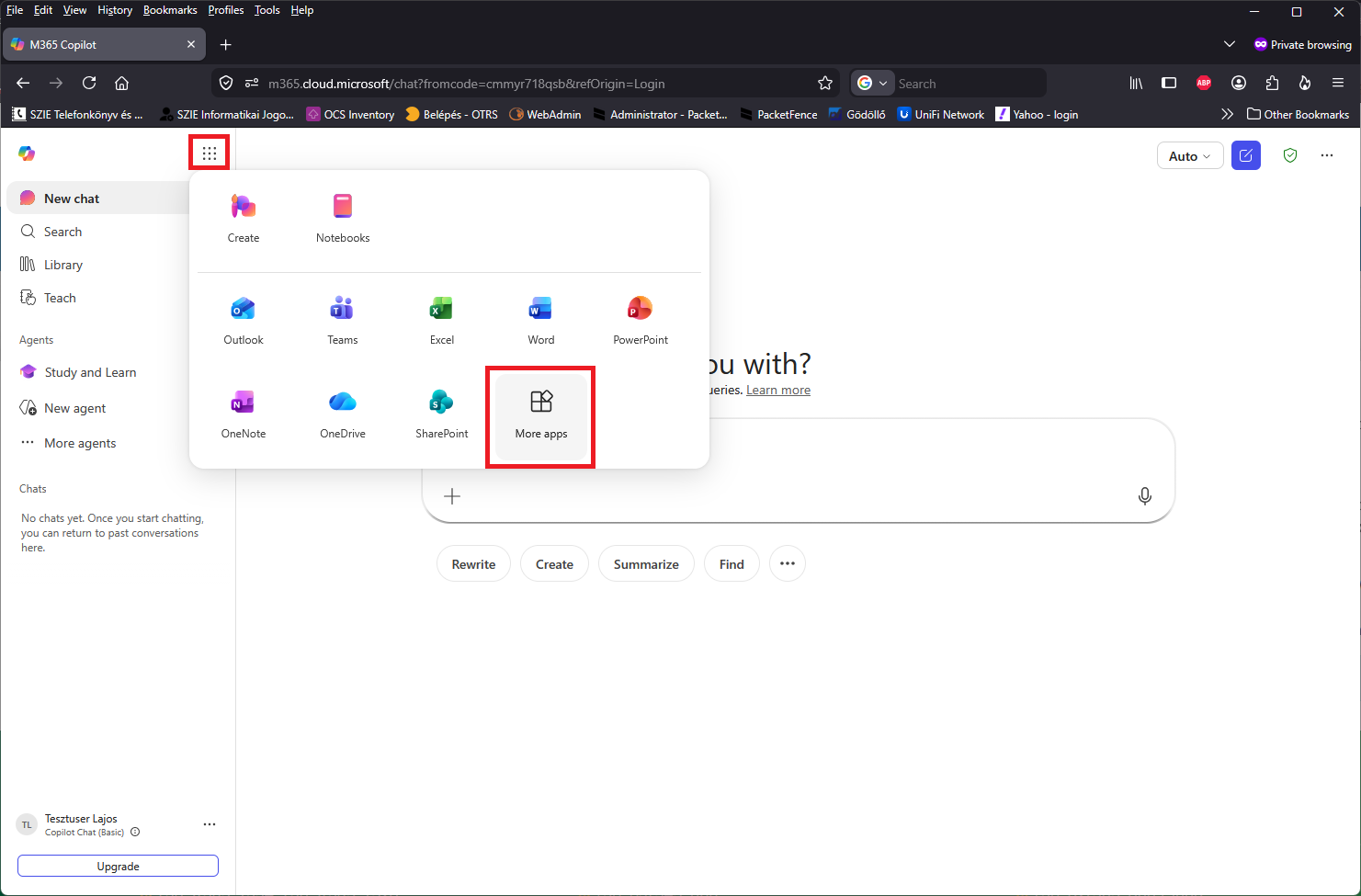This screenshot has width=1361, height=896.
Task: Open the Edit menu
Action: pyautogui.click(x=43, y=10)
